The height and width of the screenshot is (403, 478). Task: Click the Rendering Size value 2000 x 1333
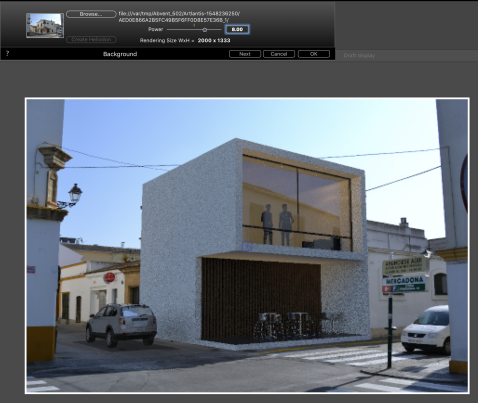coord(214,40)
